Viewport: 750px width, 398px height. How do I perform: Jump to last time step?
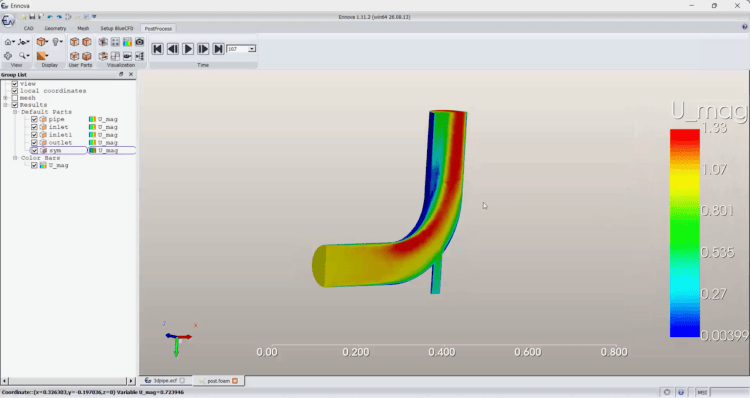[218, 49]
